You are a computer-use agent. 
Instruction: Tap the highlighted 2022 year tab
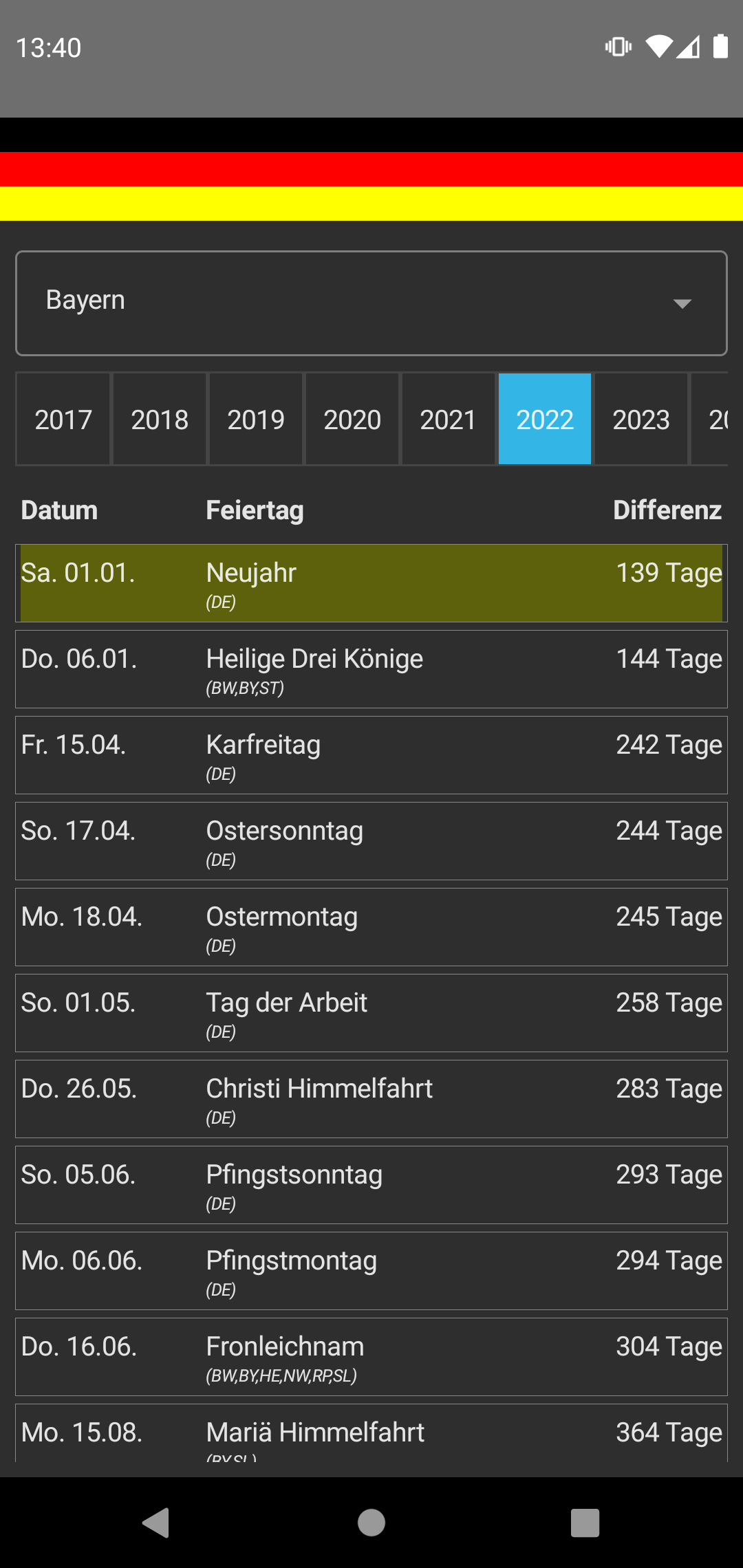pos(544,420)
